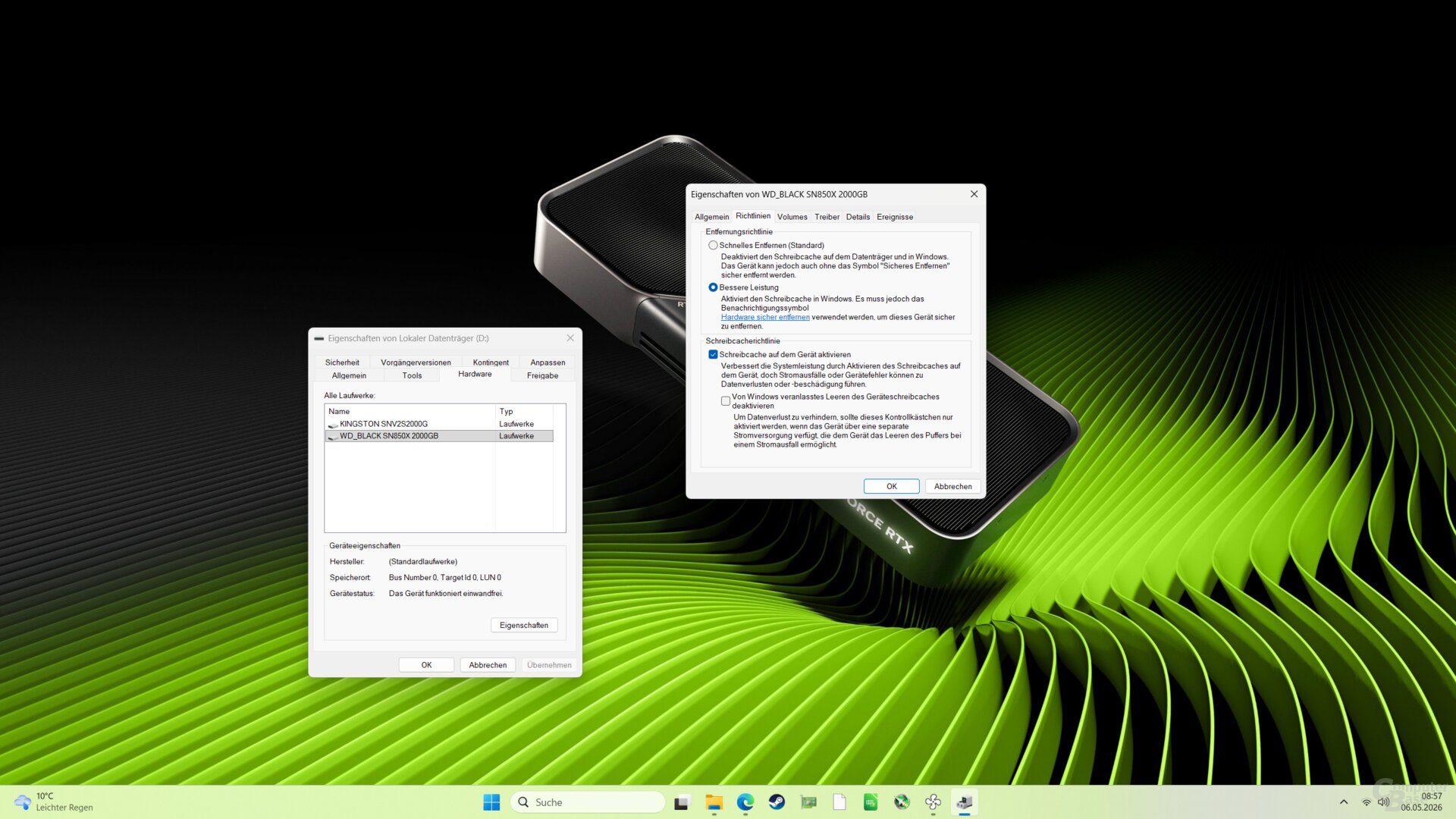Open the blank document icon in taskbar
1456x819 pixels.
(839, 802)
